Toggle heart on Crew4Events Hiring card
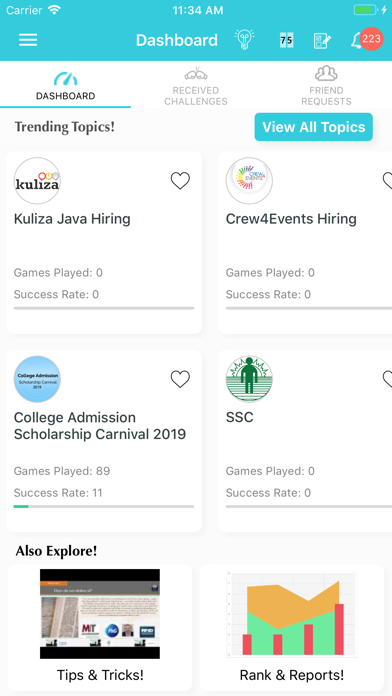The width and height of the screenshot is (392, 696). pos(387,181)
